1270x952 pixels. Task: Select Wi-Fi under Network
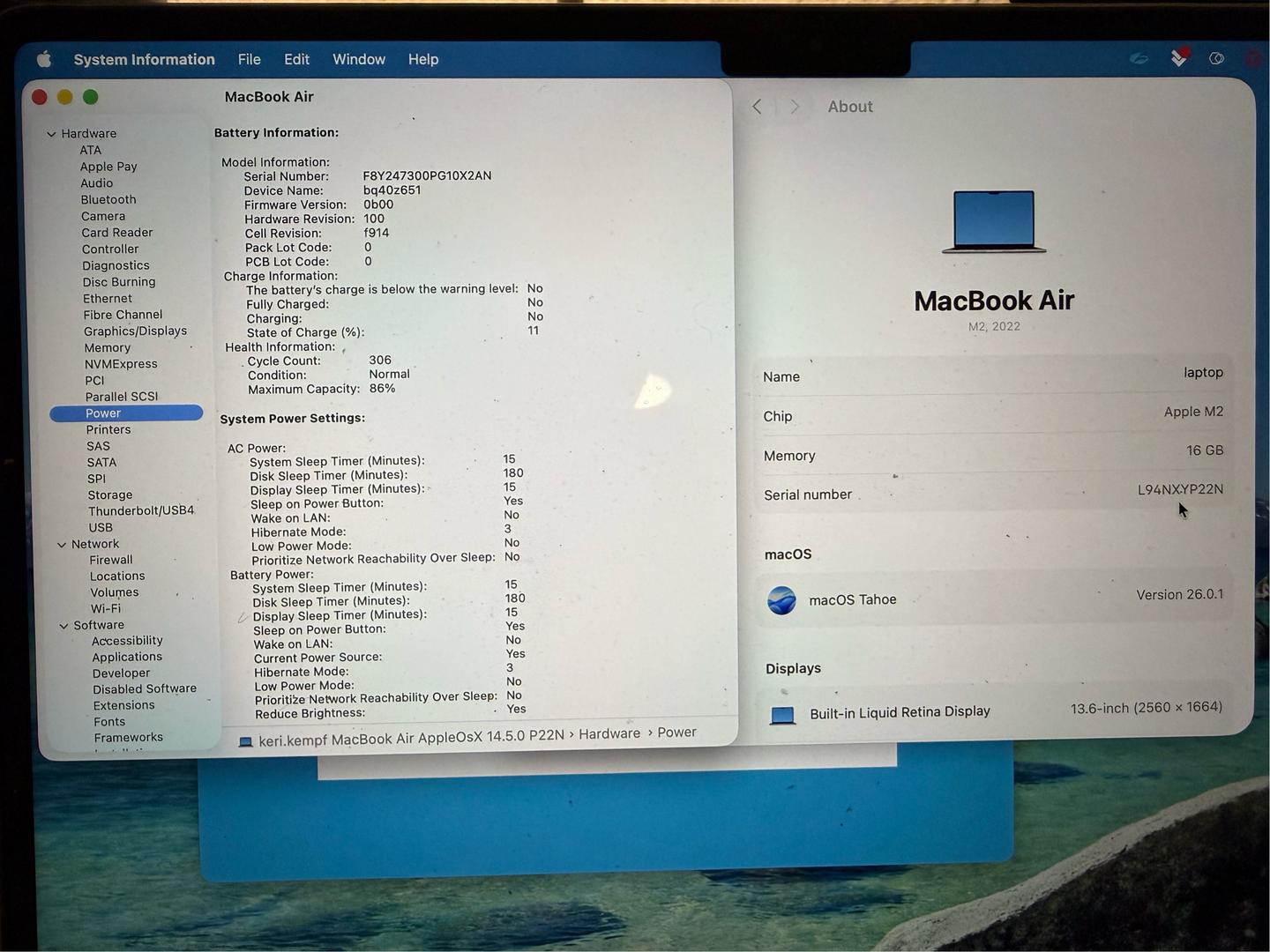pos(106,609)
